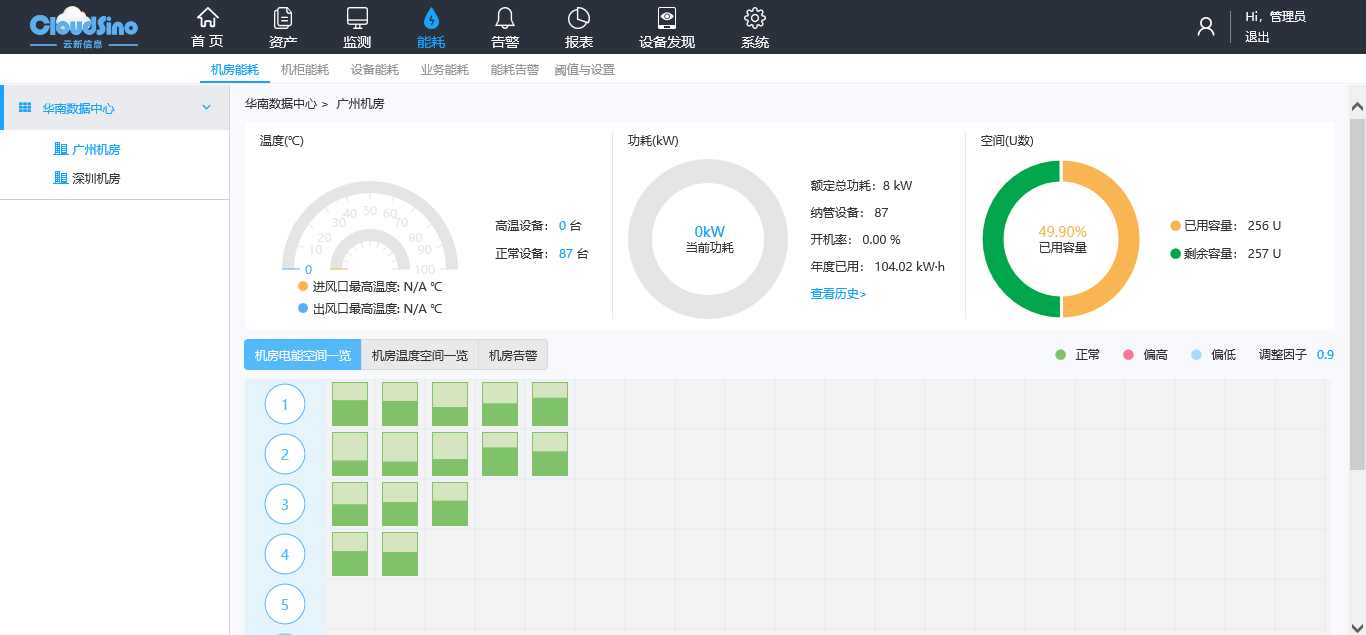Select the 告警 alarm bell icon

(505, 19)
